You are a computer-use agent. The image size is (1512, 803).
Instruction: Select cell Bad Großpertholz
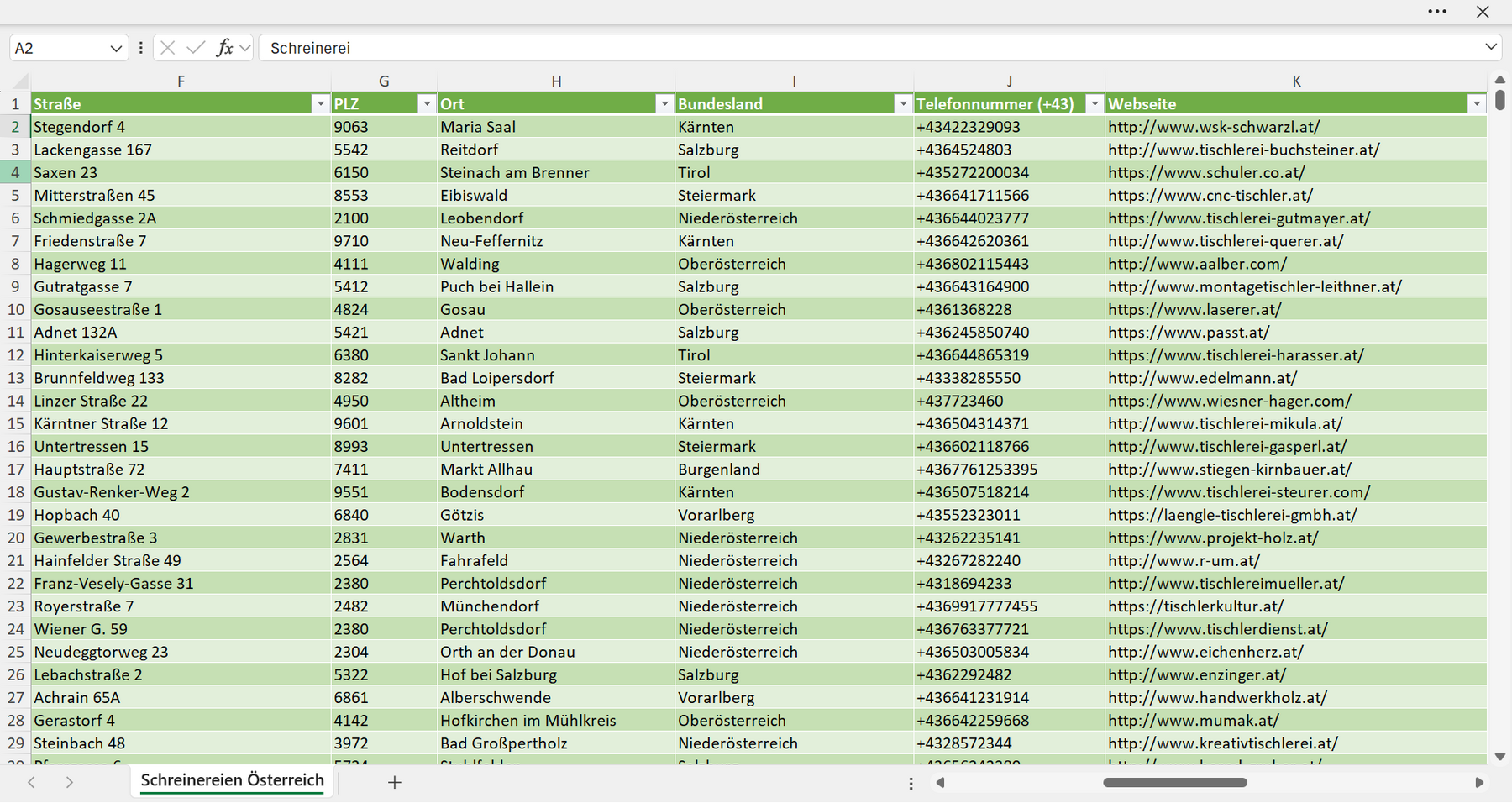click(x=556, y=743)
